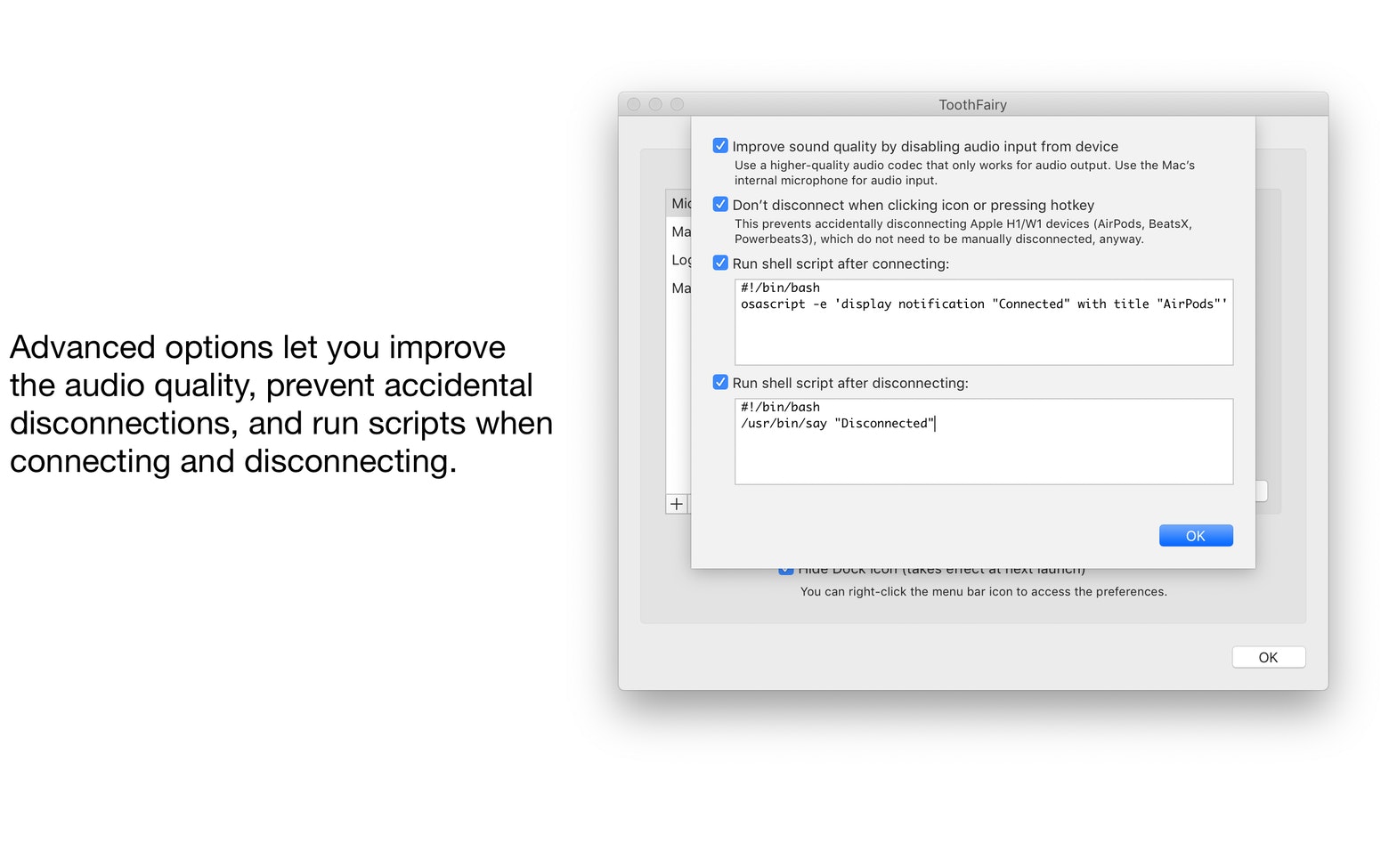
Task: Uncheck Don't disconnect when clicking icon
Action: pos(720,205)
